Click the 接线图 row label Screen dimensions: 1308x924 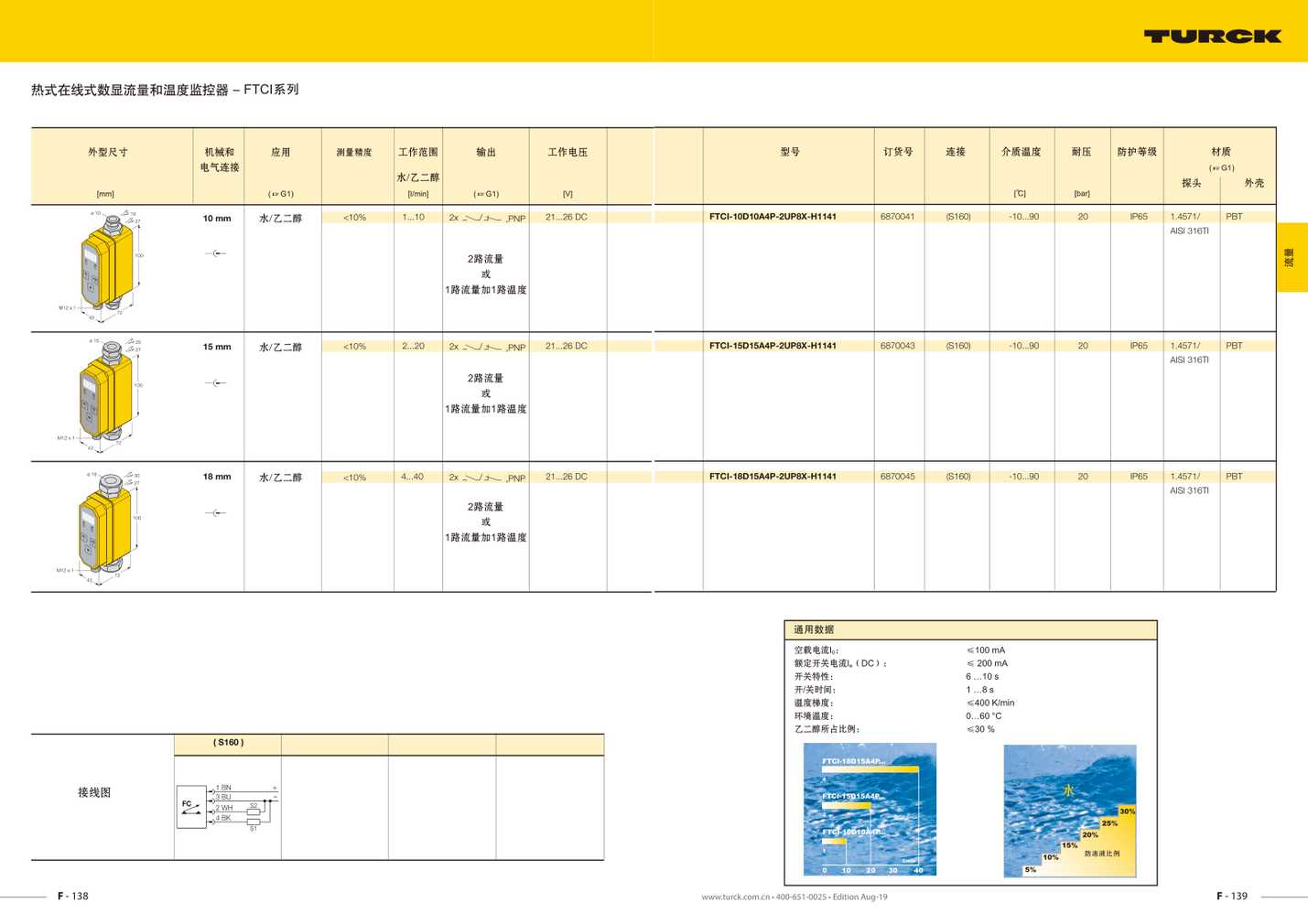coord(94,792)
